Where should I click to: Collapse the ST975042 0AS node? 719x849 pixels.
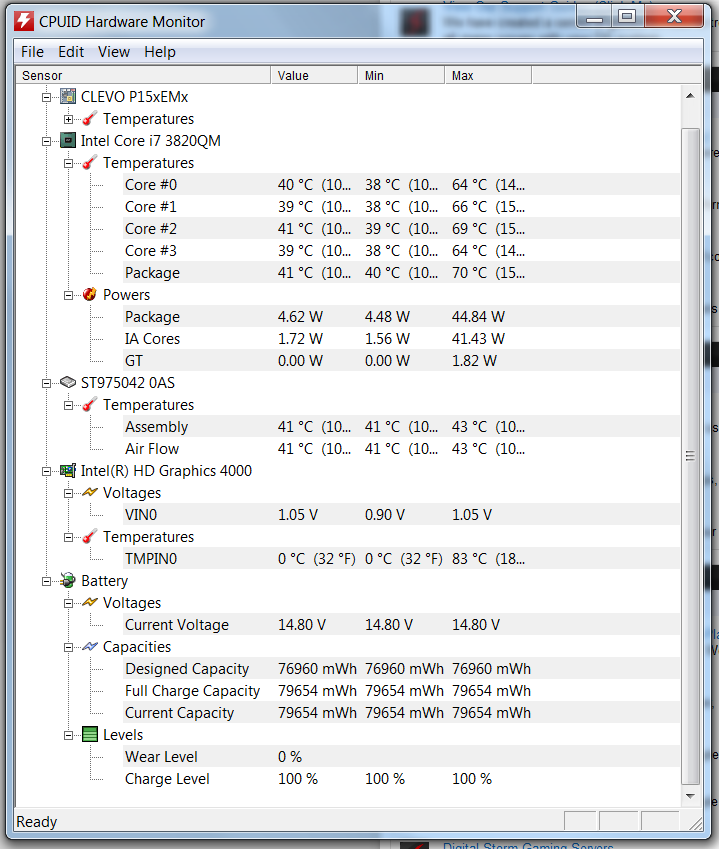pyautogui.click(x=47, y=383)
